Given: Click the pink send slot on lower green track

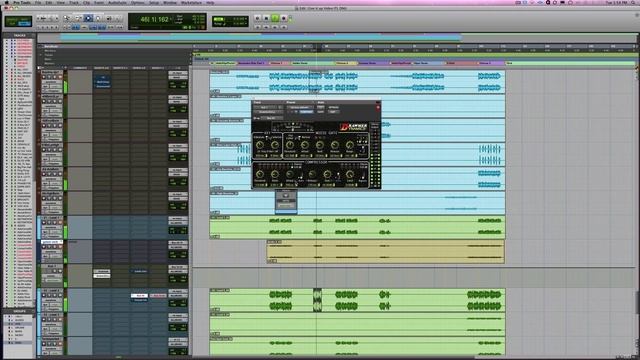Looking at the screenshot, I should coord(158,296).
